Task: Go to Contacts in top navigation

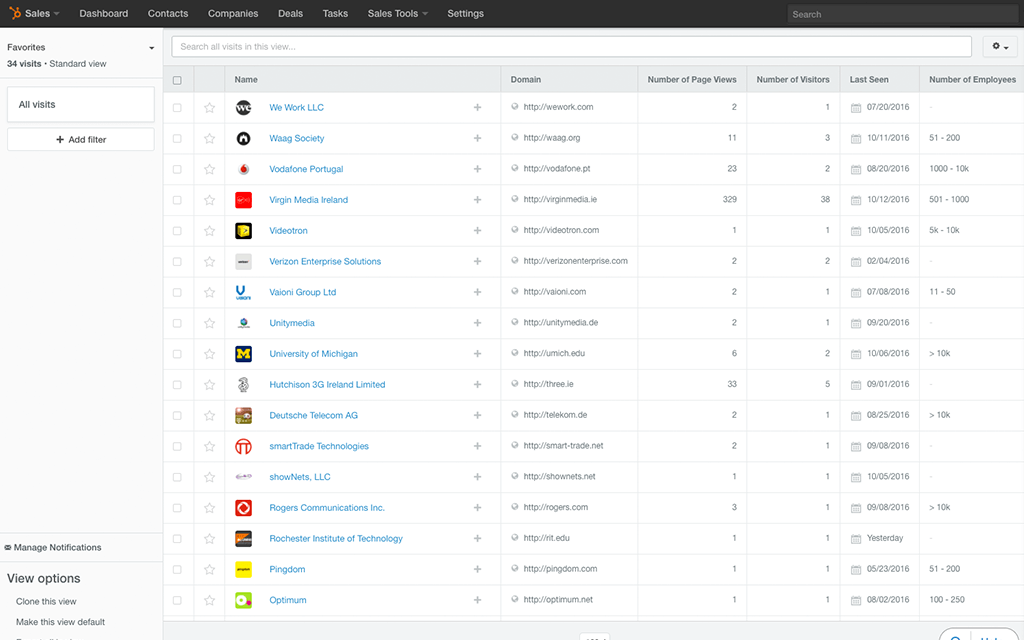Action: click(x=168, y=13)
